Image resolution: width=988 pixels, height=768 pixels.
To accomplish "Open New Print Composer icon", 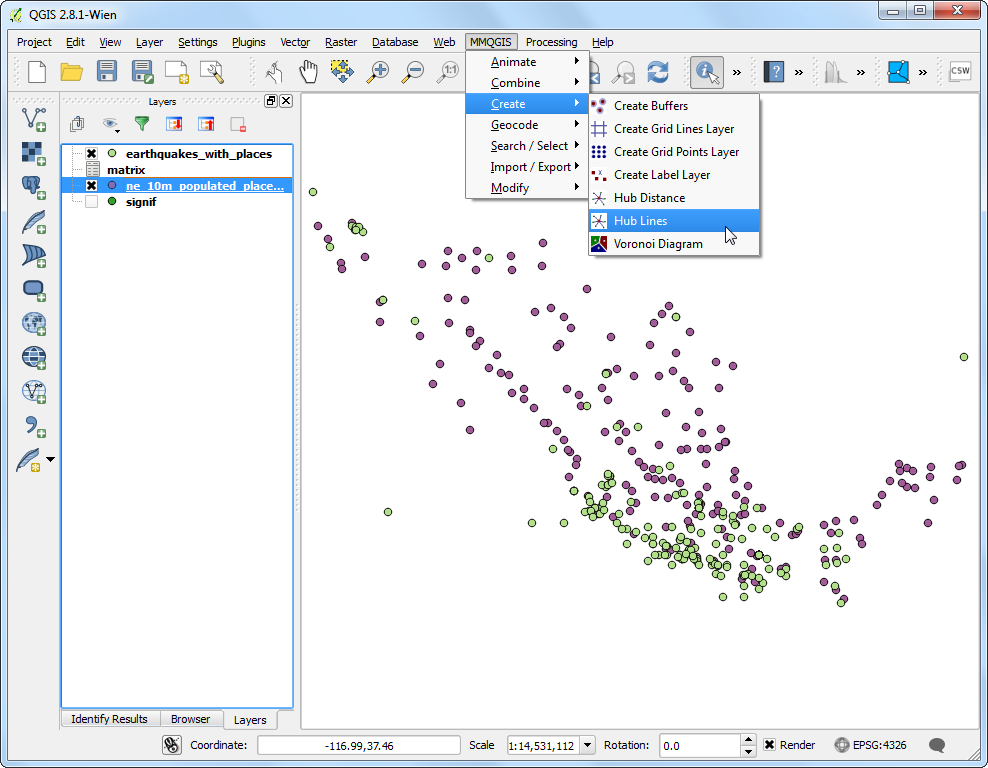I will tap(176, 72).
